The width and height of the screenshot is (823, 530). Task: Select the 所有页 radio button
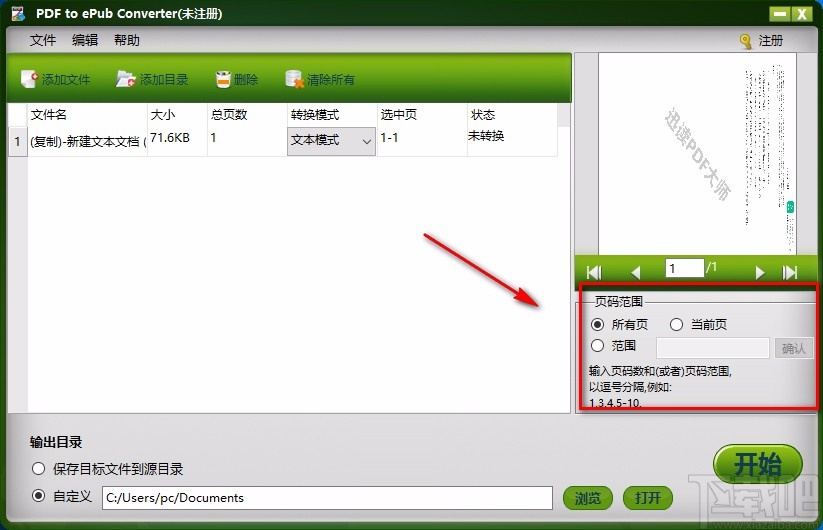coord(597,324)
